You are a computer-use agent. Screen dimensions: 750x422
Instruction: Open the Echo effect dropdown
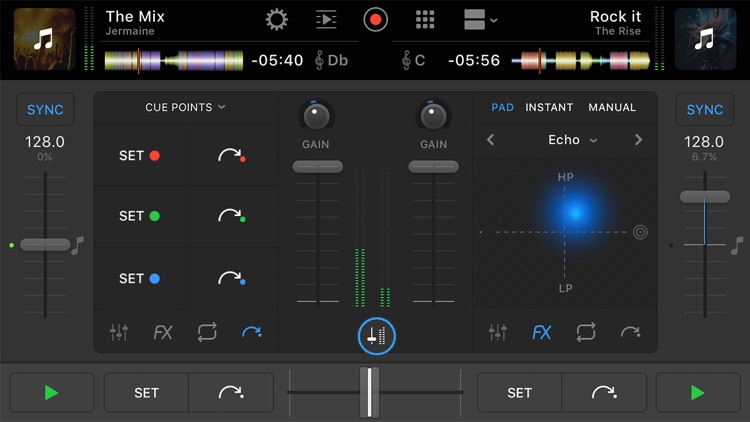[x=572, y=140]
